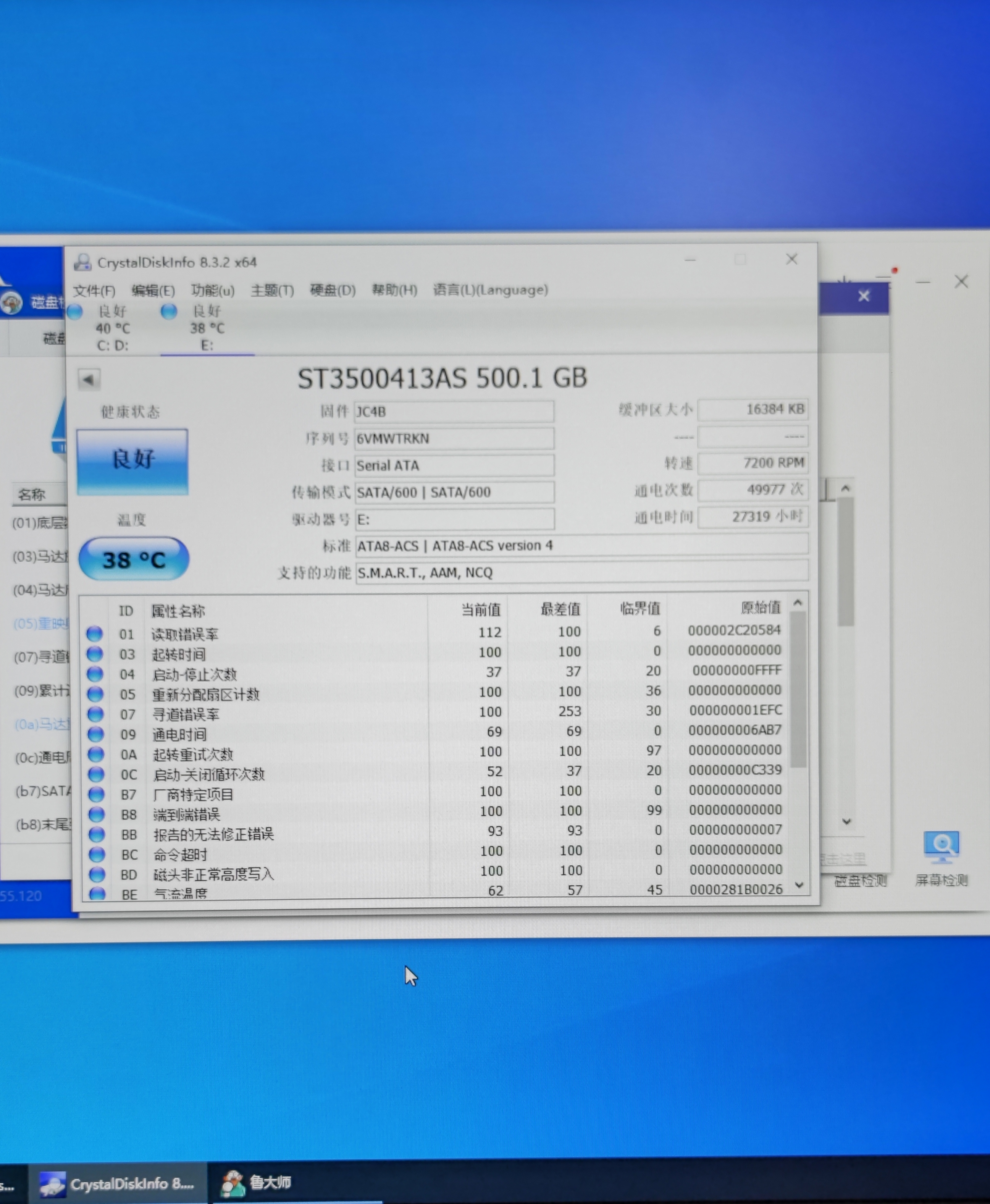Viewport: 990px width, 1204px height.
Task: Click 鲁大师 in the taskbar
Action: point(257,1182)
